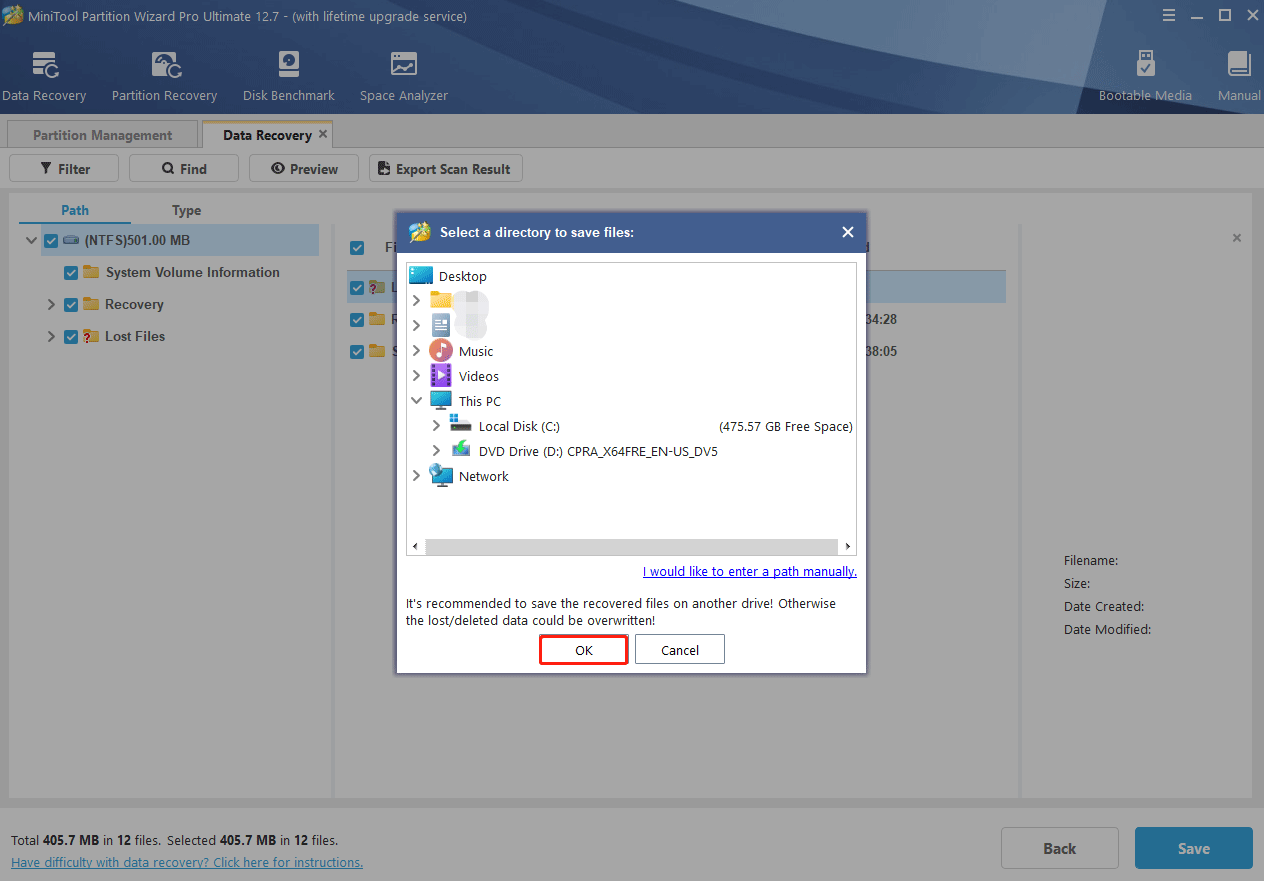Click the Bootable Media icon
The image size is (1264, 881).
coord(1145,65)
